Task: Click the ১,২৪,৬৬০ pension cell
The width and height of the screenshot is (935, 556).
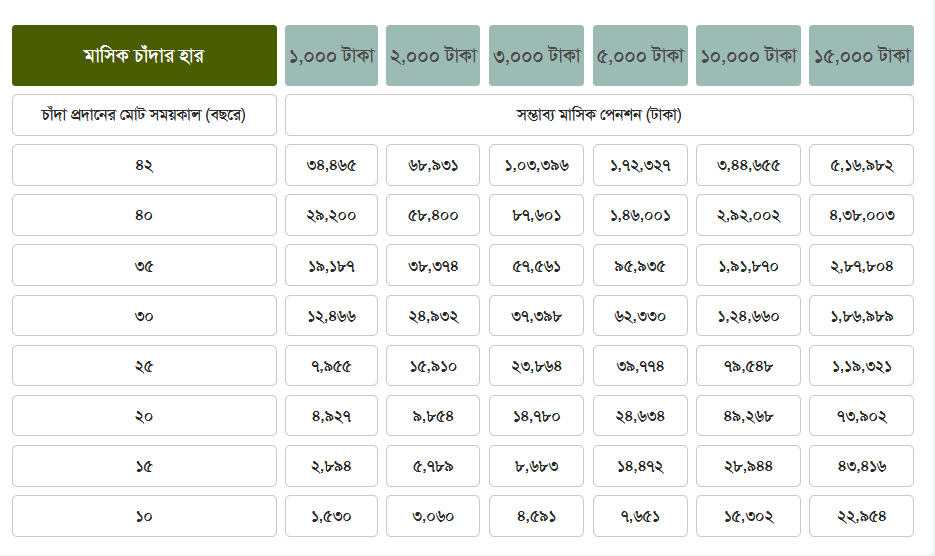Action: [748, 316]
